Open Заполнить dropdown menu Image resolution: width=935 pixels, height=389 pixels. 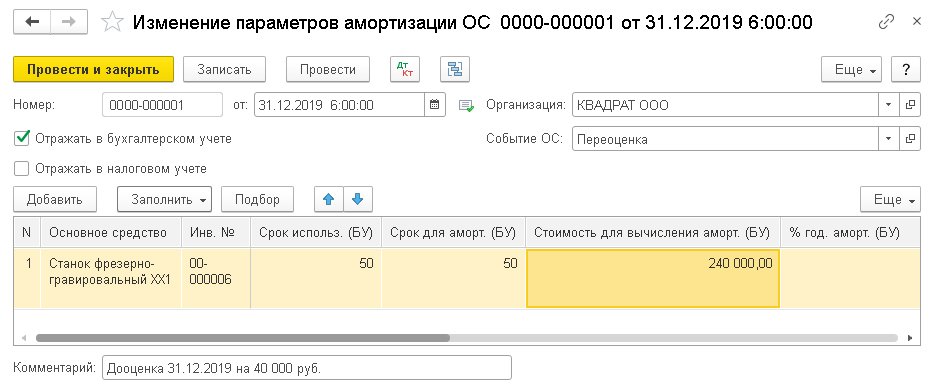[165, 199]
